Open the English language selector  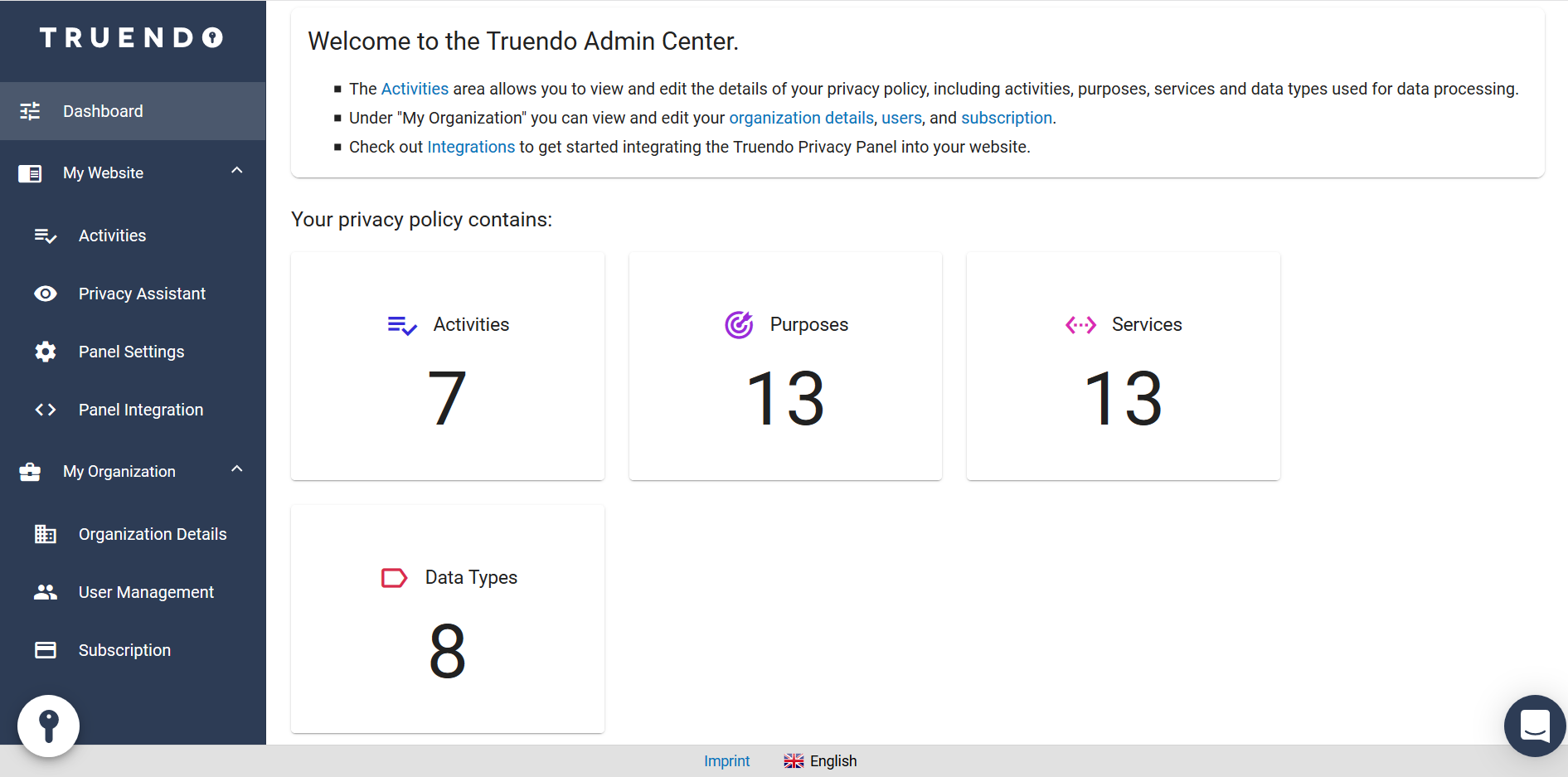pyautogui.click(x=820, y=761)
